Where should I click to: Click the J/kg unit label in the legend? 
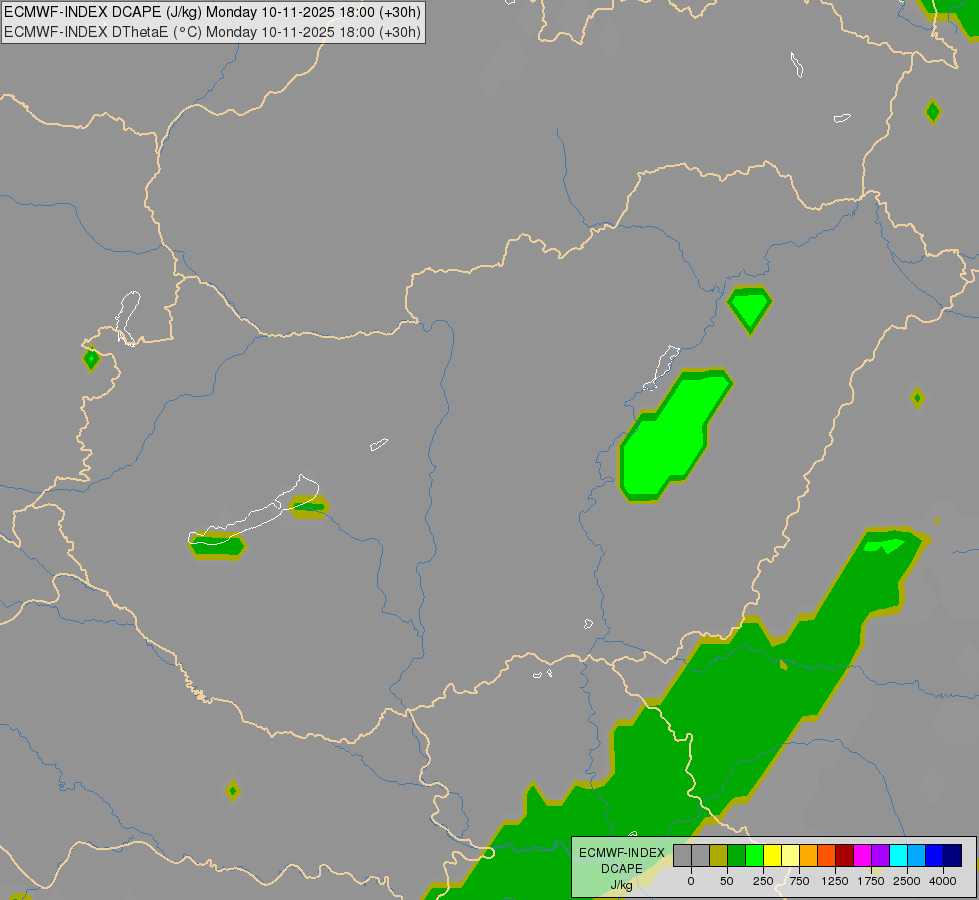point(621,885)
